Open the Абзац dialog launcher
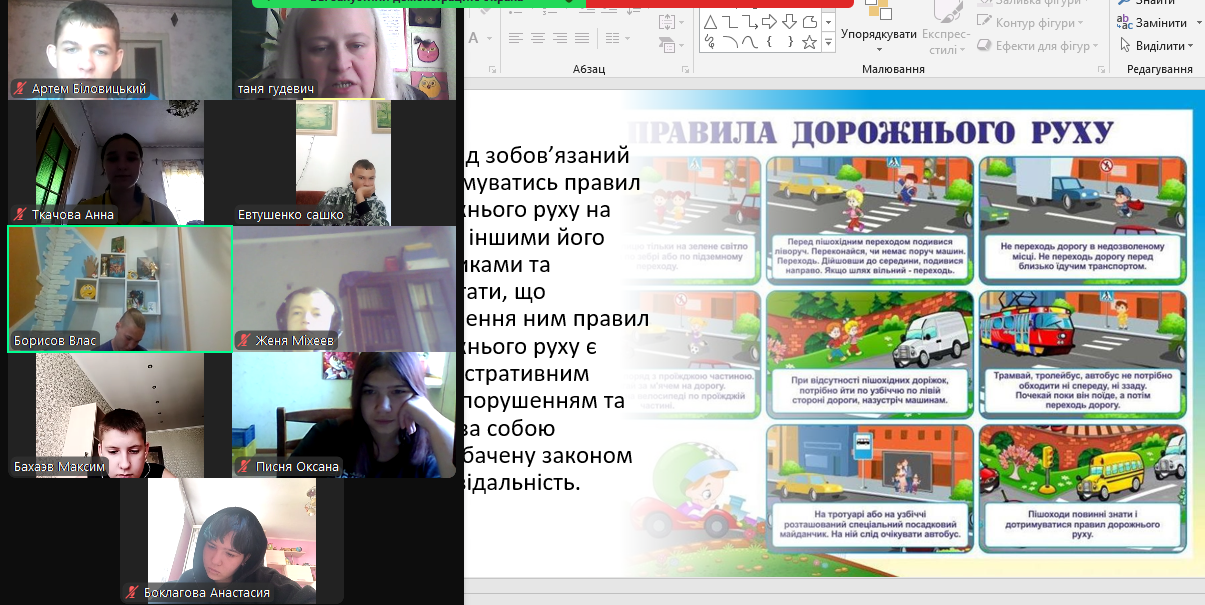 (684, 69)
